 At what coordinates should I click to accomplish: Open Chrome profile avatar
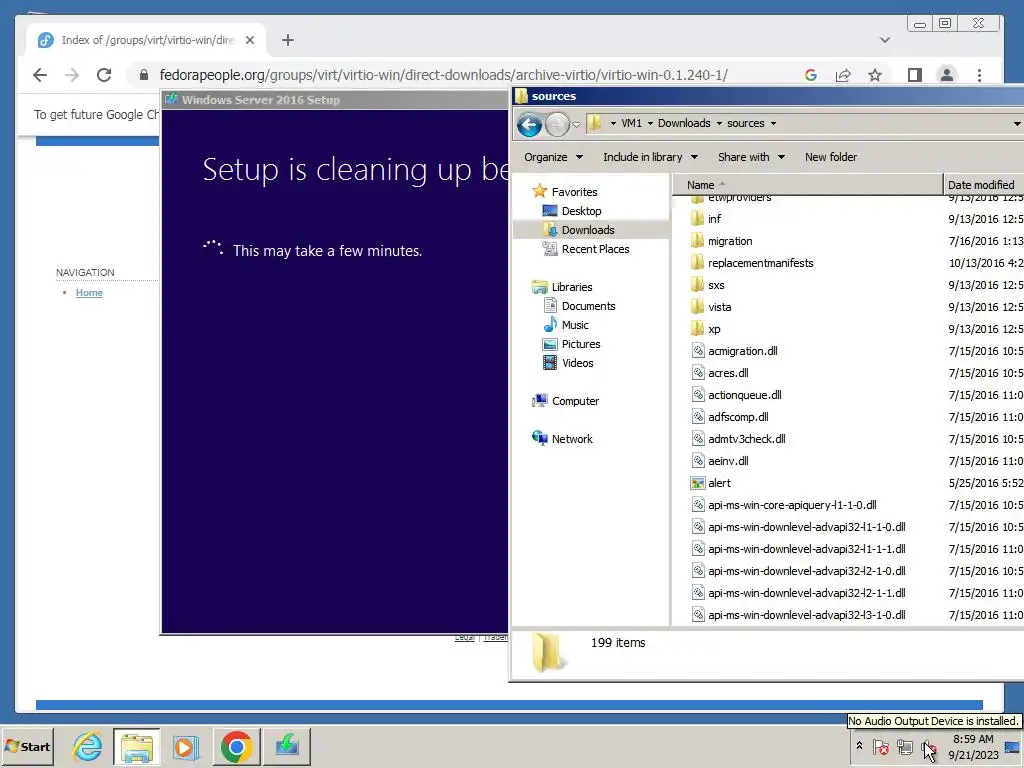[x=946, y=75]
